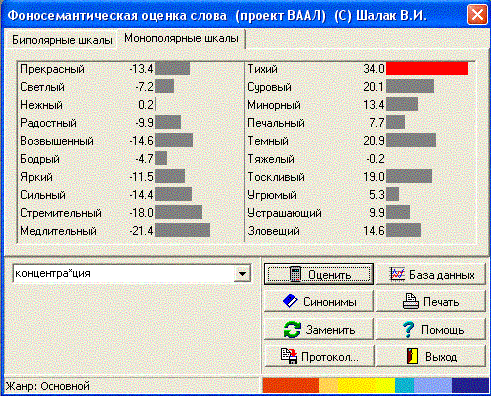Click the Синонимы button text
Image resolution: width=500 pixels, height=400 pixels.
click(x=330, y=302)
